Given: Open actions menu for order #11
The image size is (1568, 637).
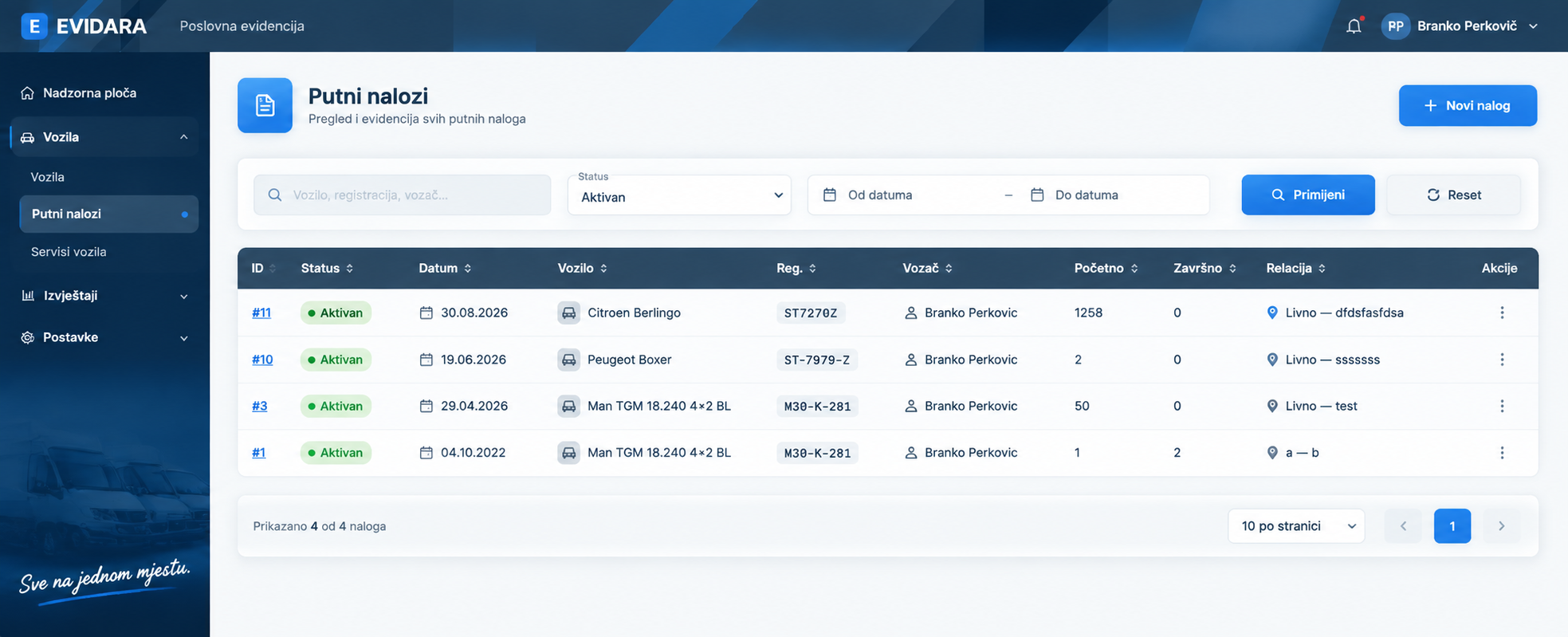Looking at the screenshot, I should coord(1502,313).
